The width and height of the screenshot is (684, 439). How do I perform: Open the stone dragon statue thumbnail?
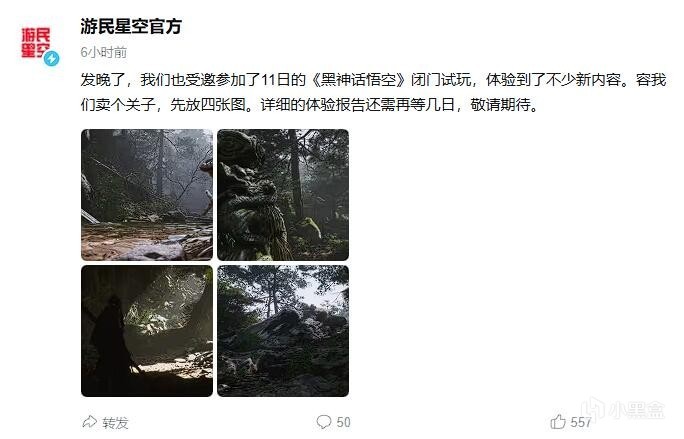[283, 195]
